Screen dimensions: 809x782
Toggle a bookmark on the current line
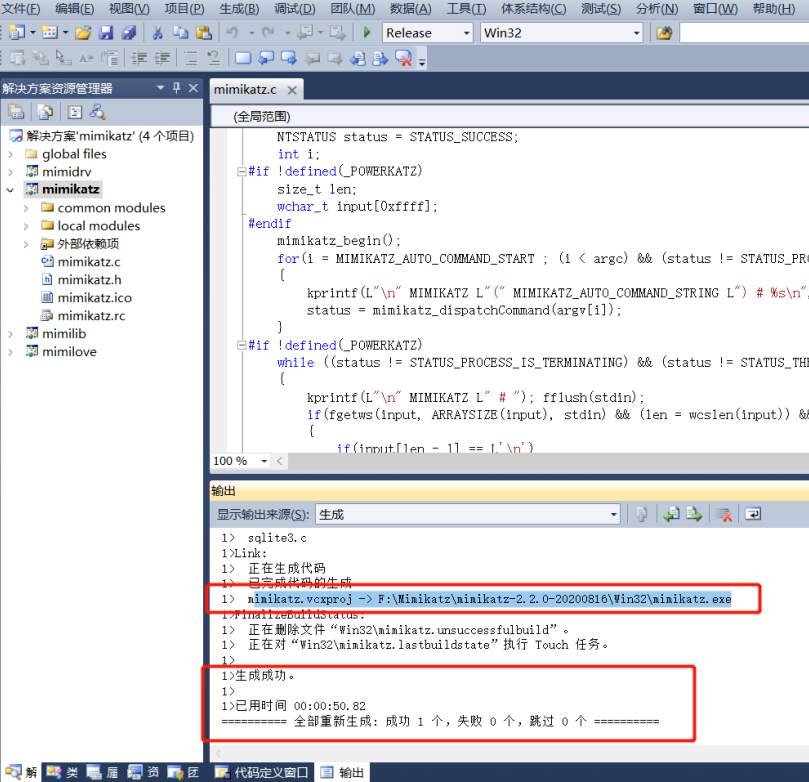(243, 58)
